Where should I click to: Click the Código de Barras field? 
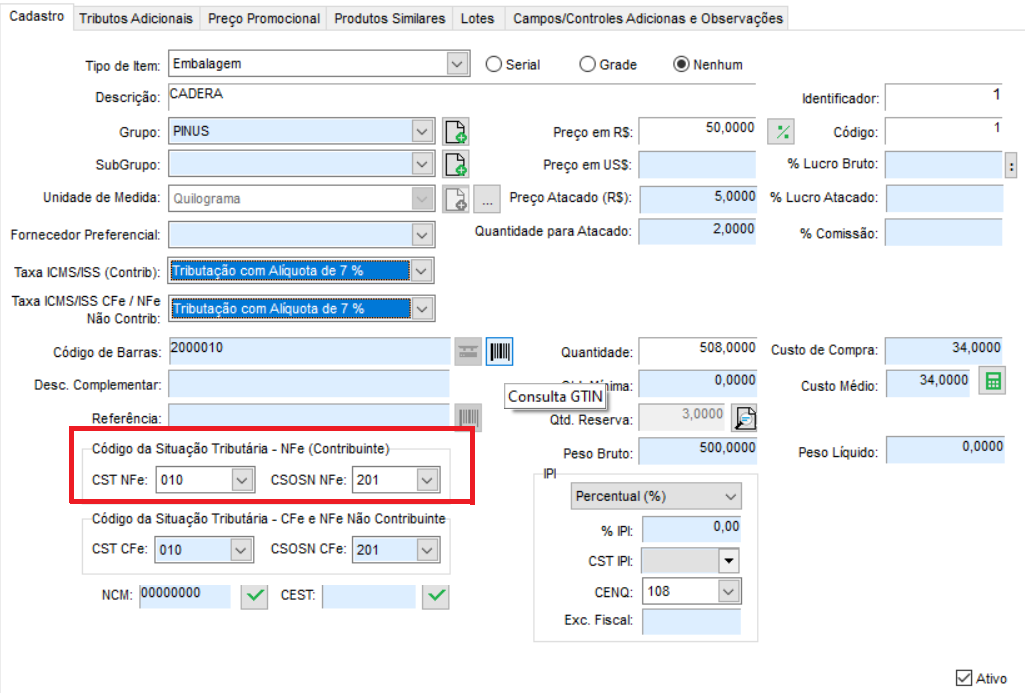310,351
